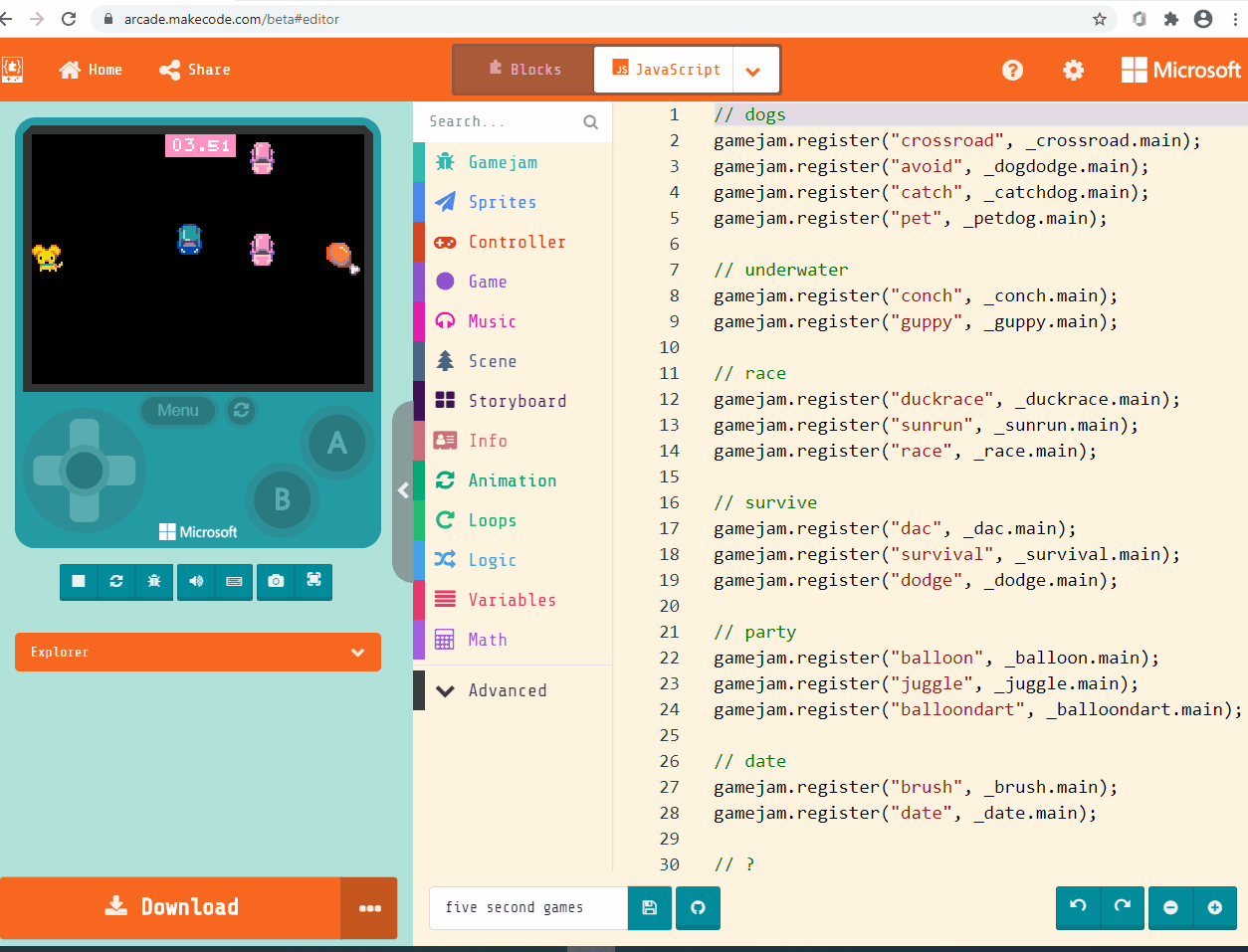Screen dimensions: 1248x952
Task: Click browser reload button
Action: pyautogui.click(x=69, y=19)
